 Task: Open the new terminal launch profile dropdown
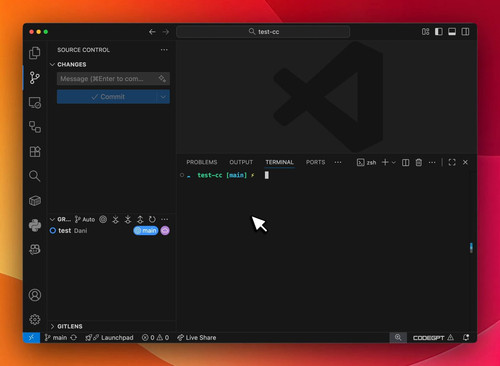[394, 162]
